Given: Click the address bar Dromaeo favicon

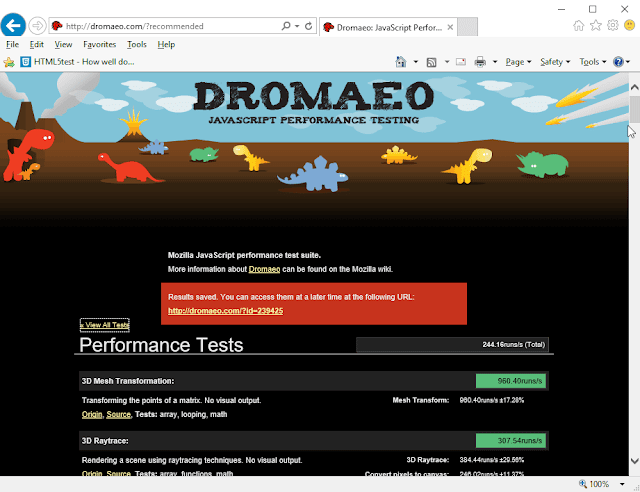Looking at the screenshot, I should coord(57,26).
